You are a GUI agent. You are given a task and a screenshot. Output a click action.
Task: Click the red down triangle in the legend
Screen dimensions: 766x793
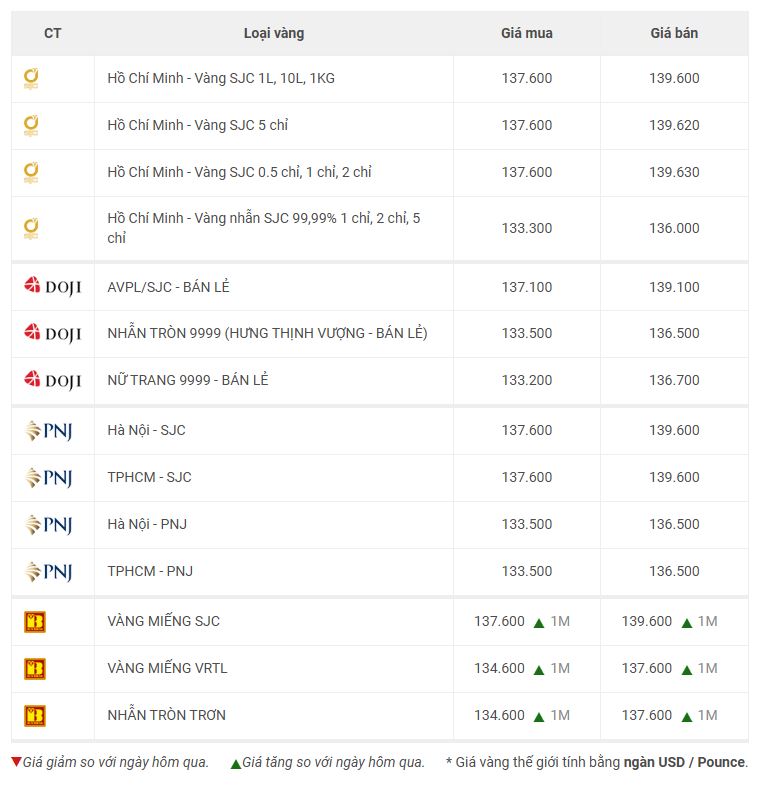pyautogui.click(x=16, y=762)
